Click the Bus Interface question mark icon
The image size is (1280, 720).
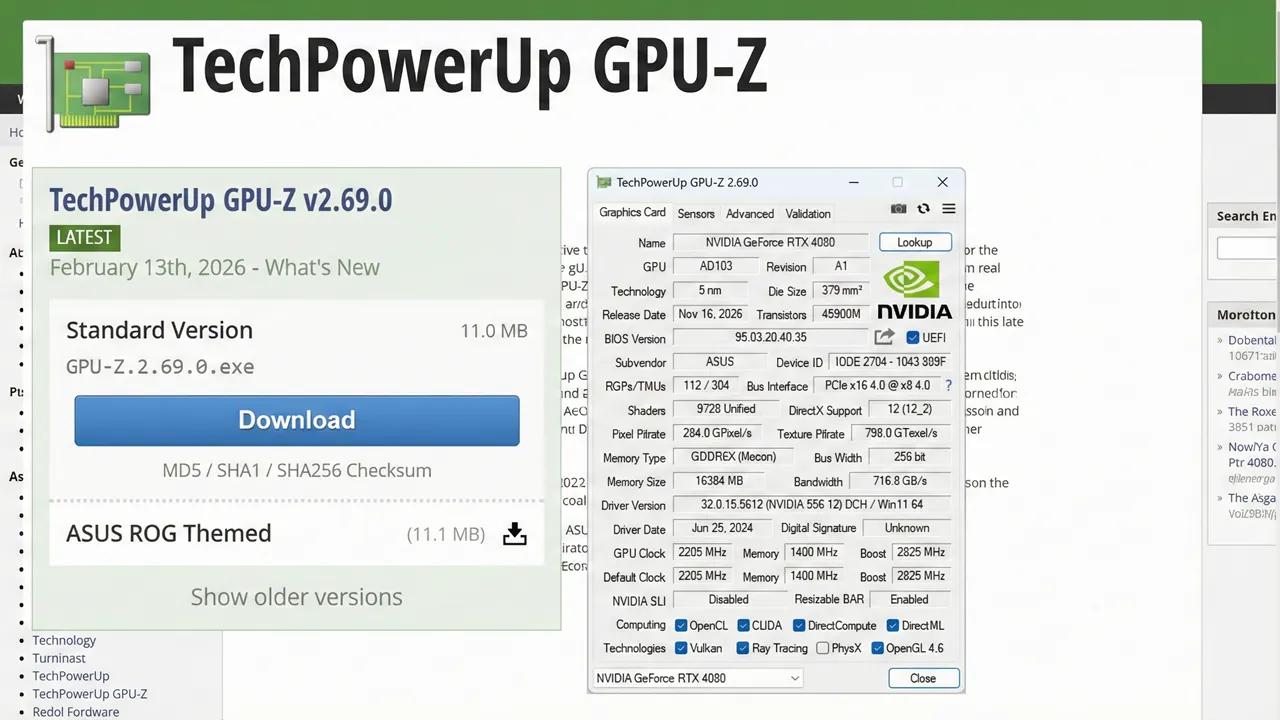pos(948,385)
